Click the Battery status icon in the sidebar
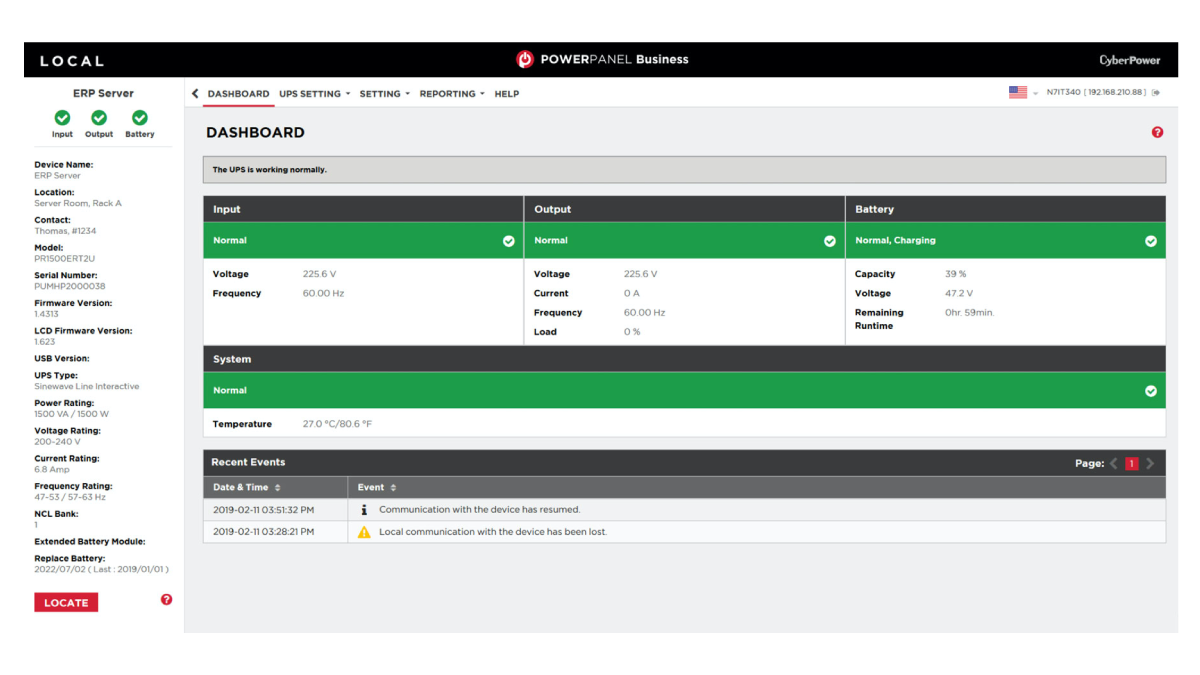 pos(139,117)
